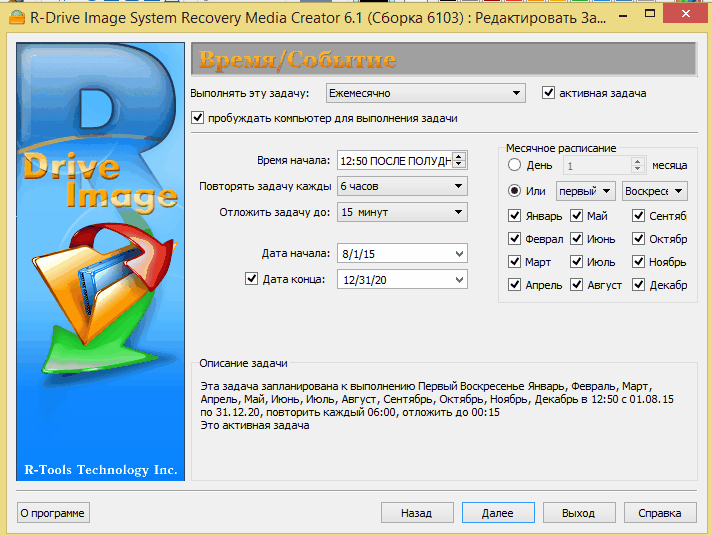This screenshot has width=712, height=536.
Task: Open the 'Воскресенье' weekday dropdown
Action: point(655,191)
